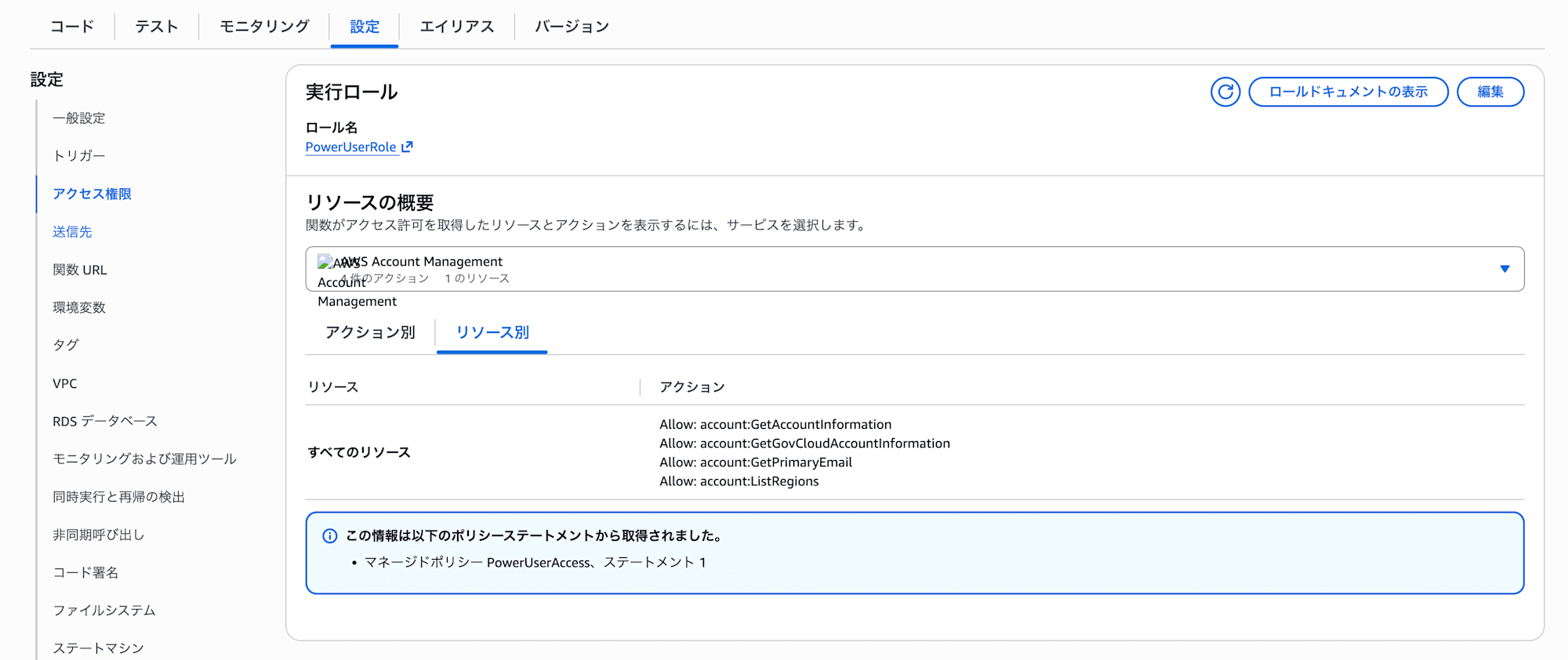Select トリガー in the settings sidebar
Viewport: 1568px width, 660px height.
click(x=78, y=156)
